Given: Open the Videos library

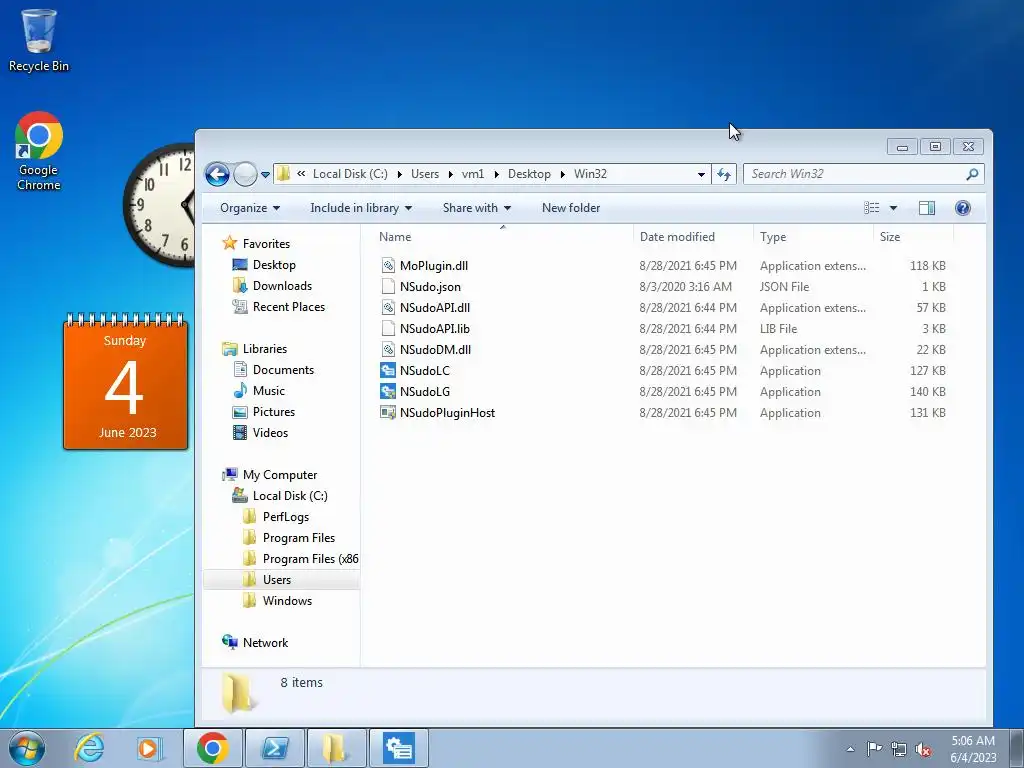Looking at the screenshot, I should coord(270,432).
